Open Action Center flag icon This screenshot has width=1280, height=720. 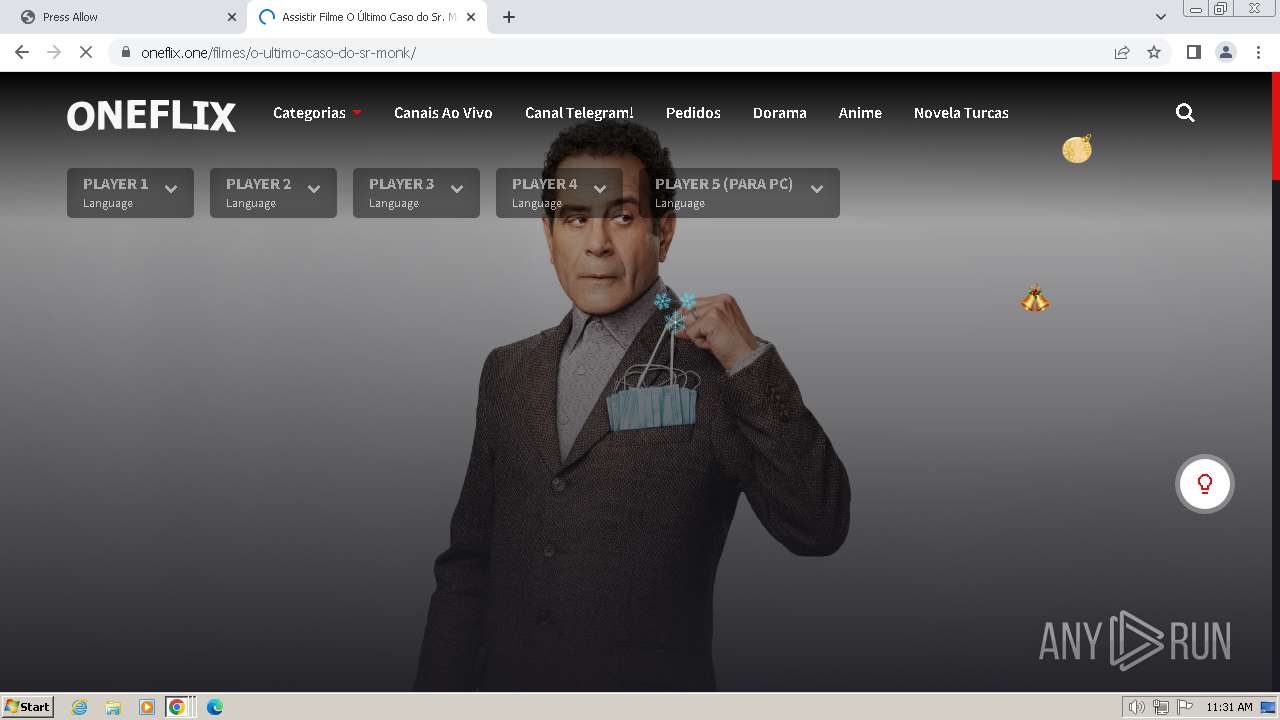pyautogui.click(x=1185, y=707)
